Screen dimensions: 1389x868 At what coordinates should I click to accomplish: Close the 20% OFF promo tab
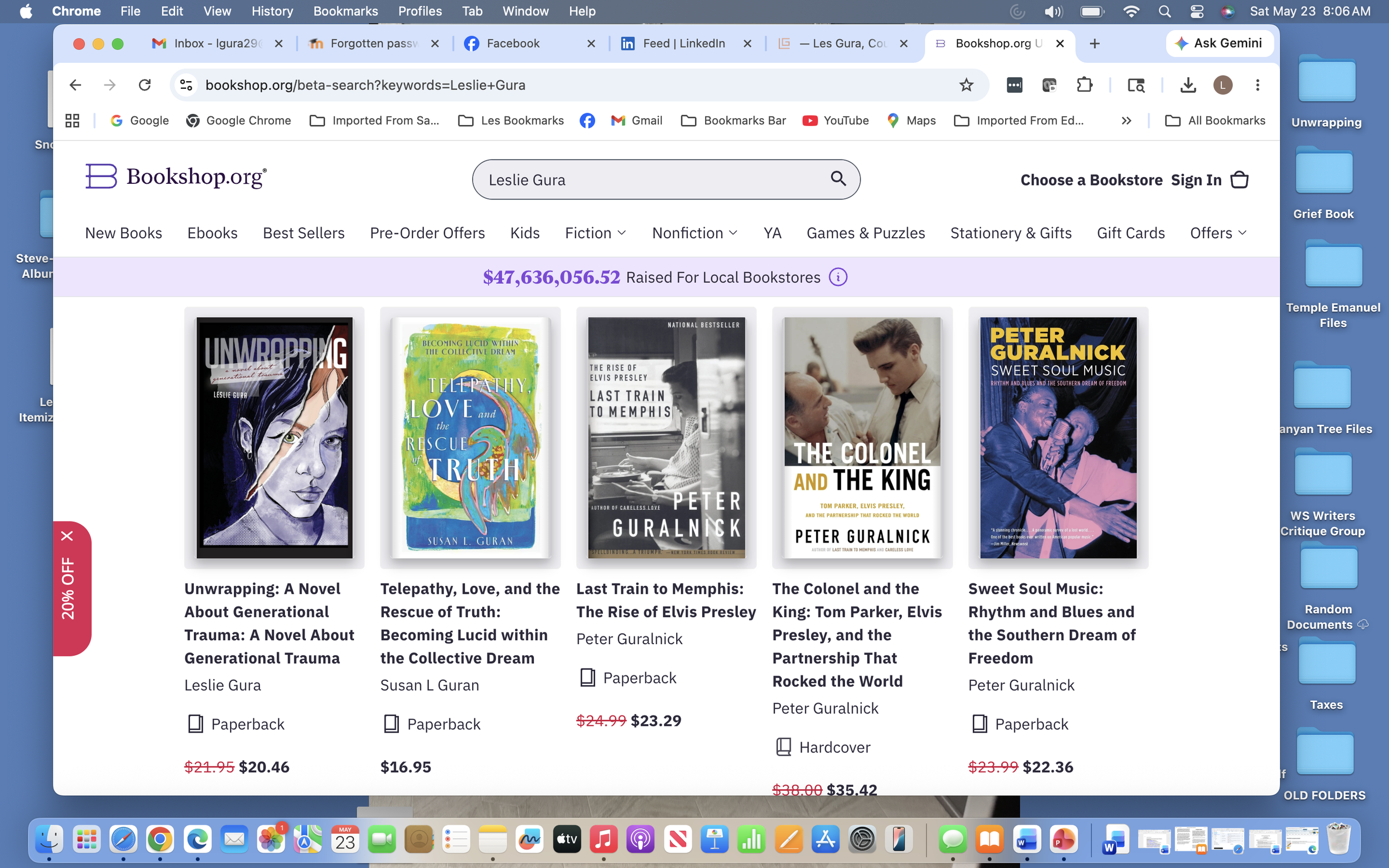coord(67,535)
